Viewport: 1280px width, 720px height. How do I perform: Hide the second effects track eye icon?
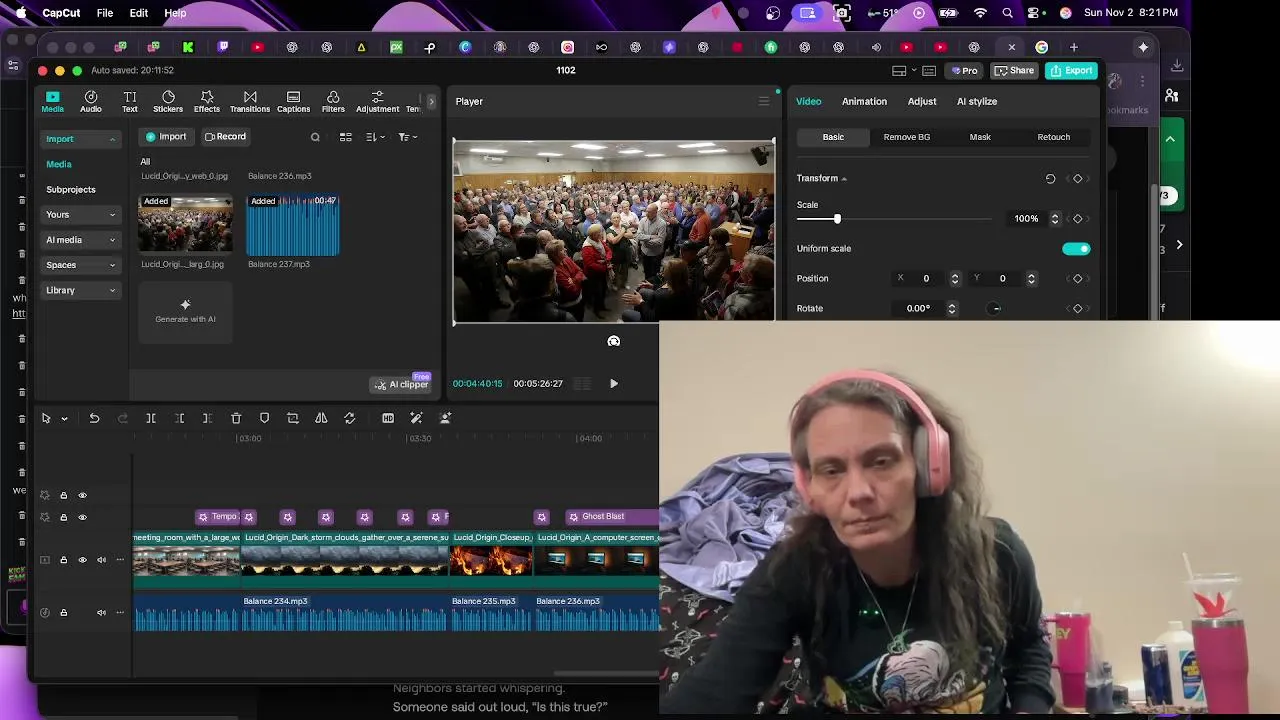pyautogui.click(x=82, y=517)
